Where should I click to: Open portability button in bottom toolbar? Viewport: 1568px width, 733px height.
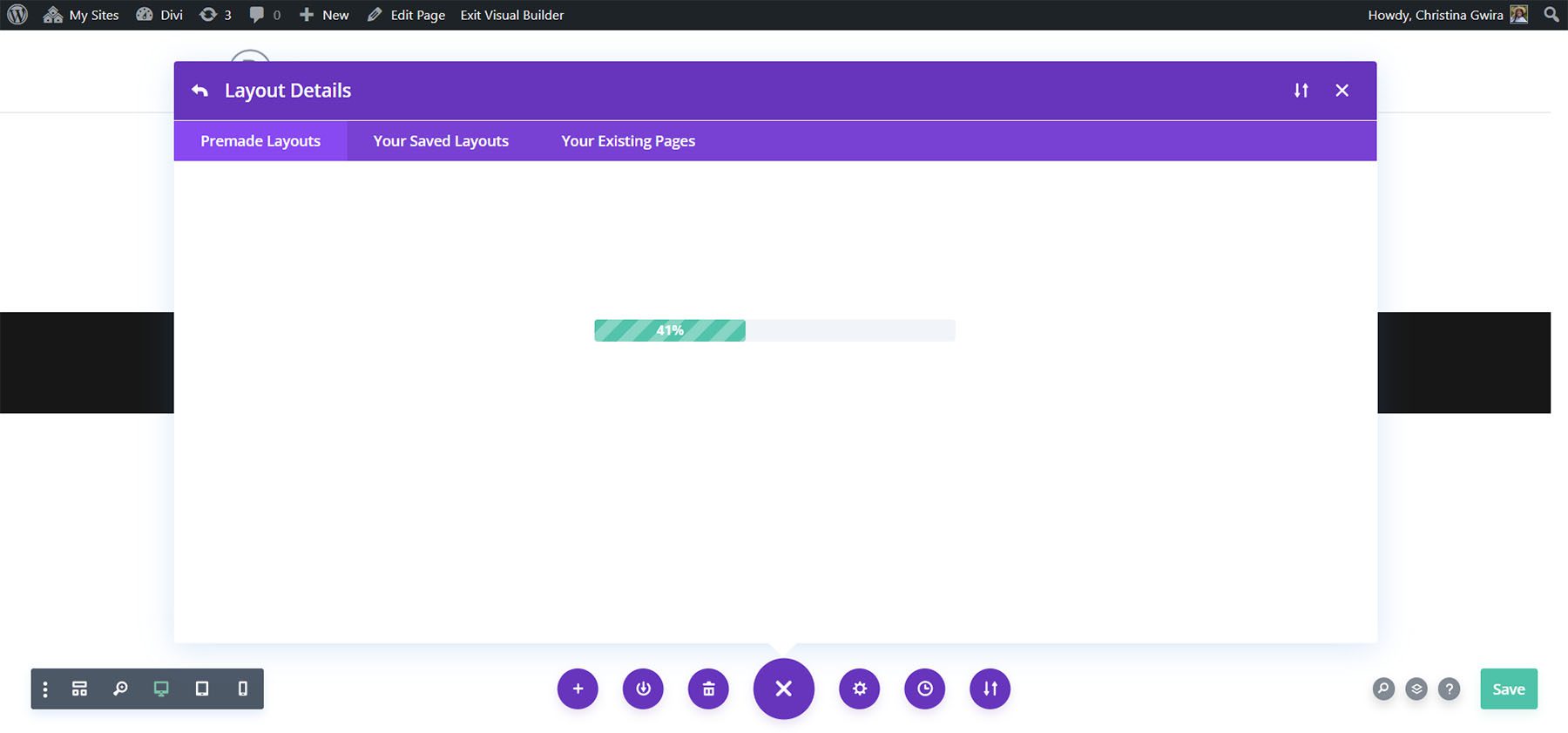click(x=990, y=689)
